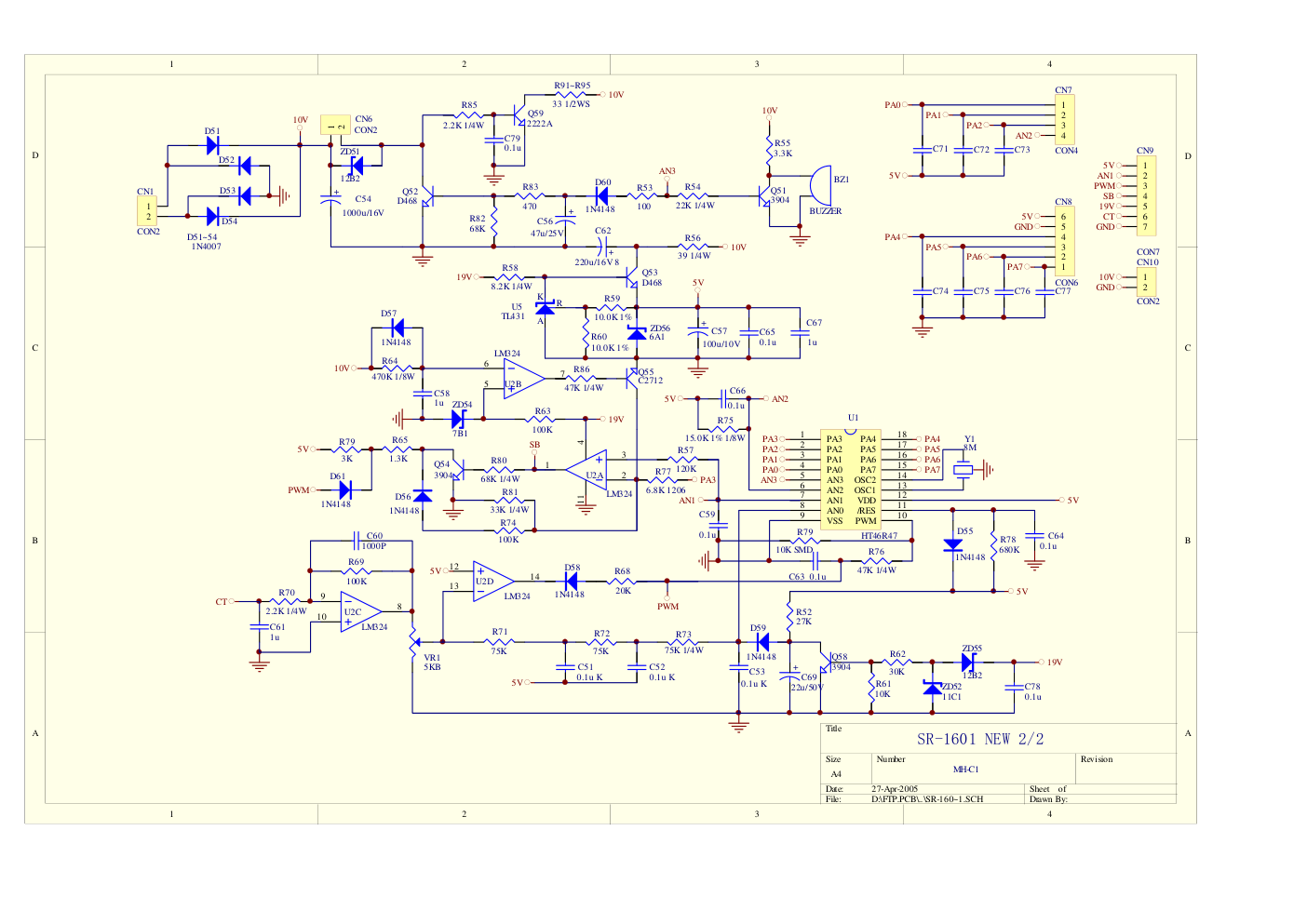Viewport: 1307px width, 924px height.
Task: Click the Q52 D468 transistor symbol
Action: (427, 196)
